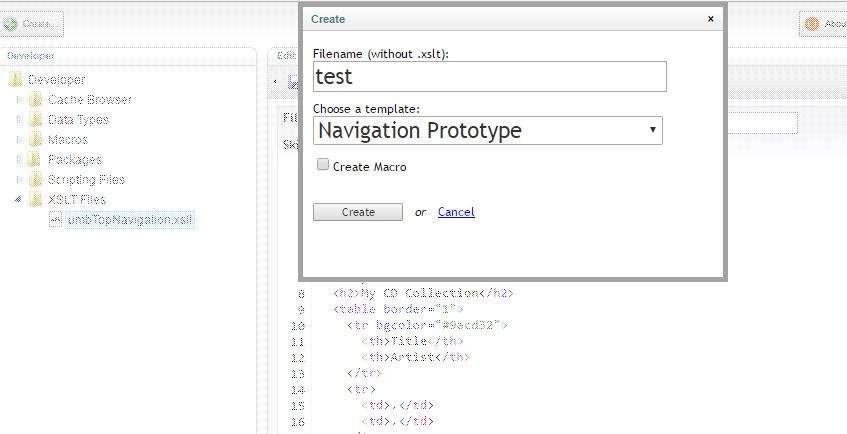Click the Cache Browser folder icon
This screenshot has width=847, height=434.
pos(36,100)
